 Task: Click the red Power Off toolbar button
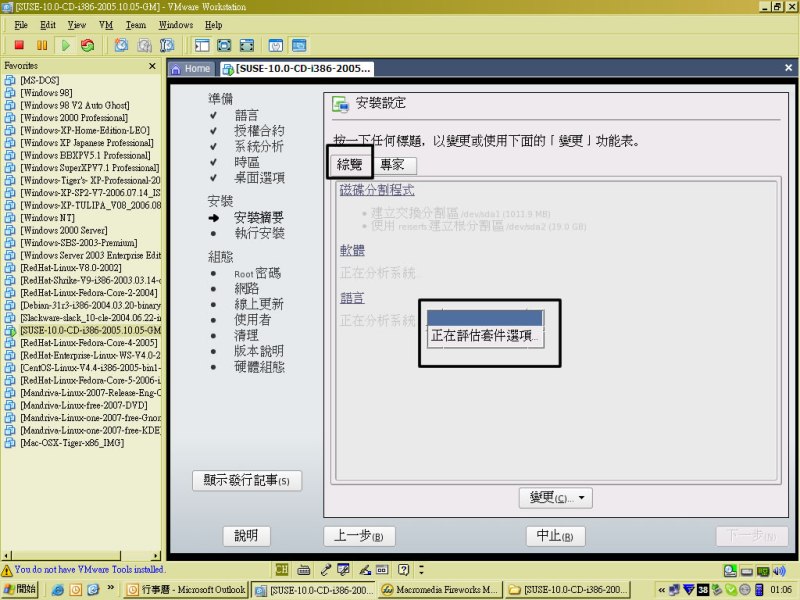pyautogui.click(x=19, y=45)
